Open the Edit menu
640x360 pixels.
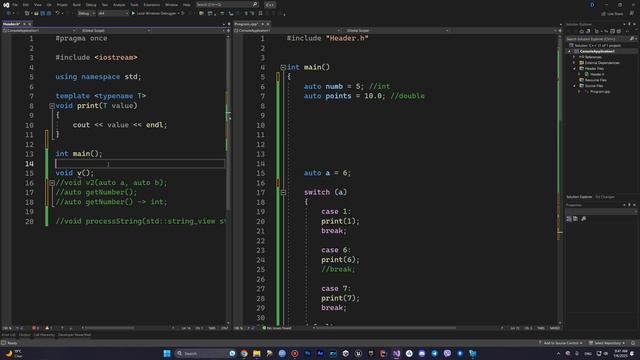pyautogui.click(x=26, y=5)
